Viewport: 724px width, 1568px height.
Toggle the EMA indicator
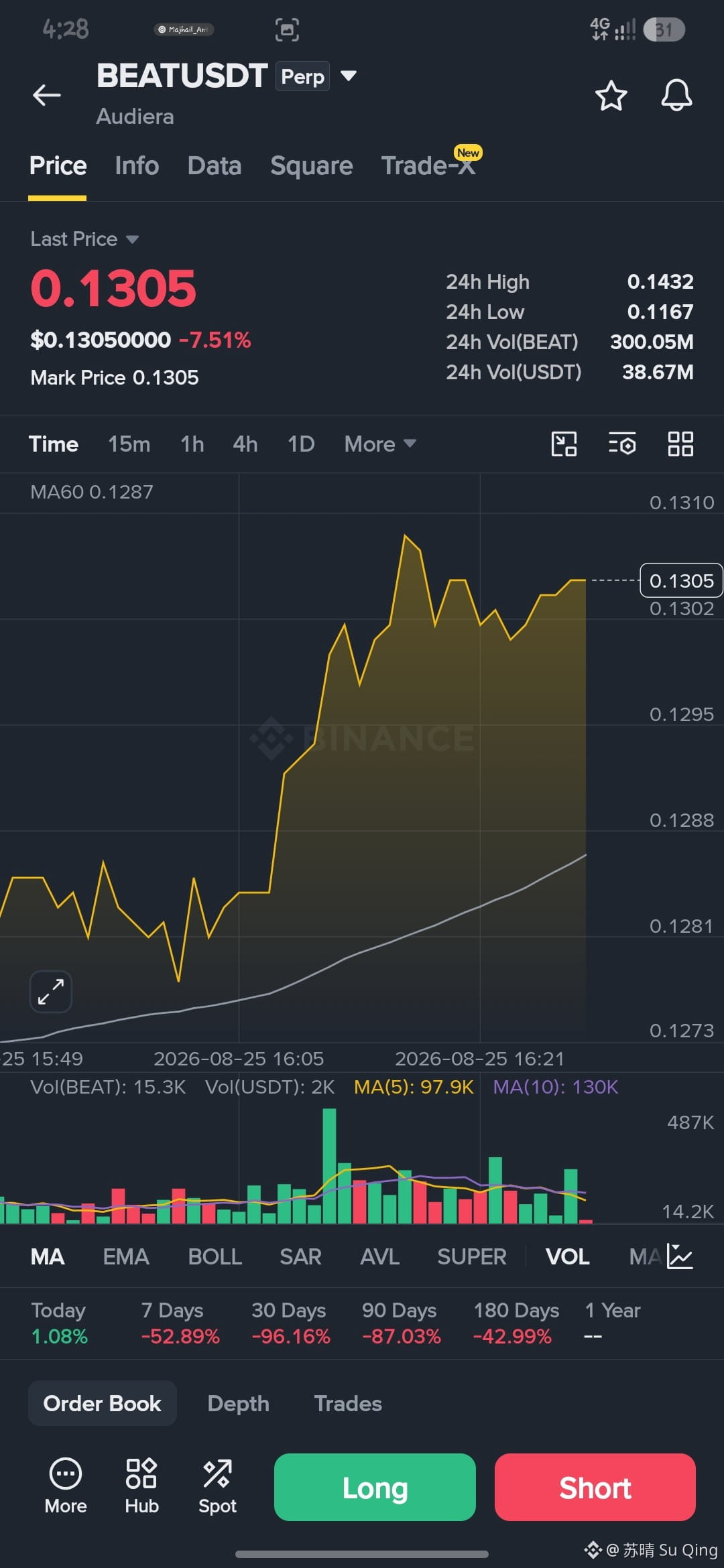coord(126,1256)
